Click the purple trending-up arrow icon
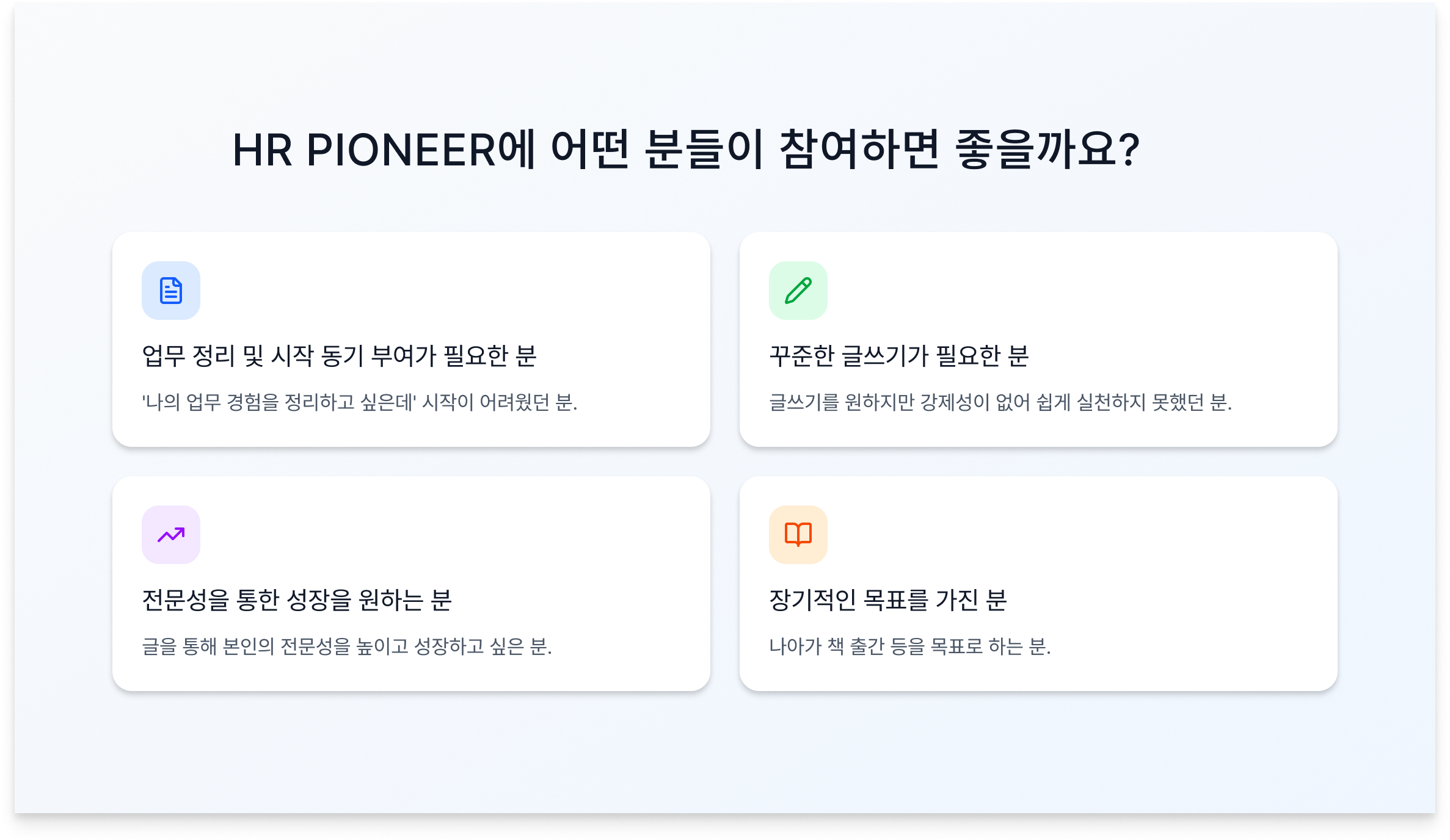The image size is (1450, 840). 171,535
